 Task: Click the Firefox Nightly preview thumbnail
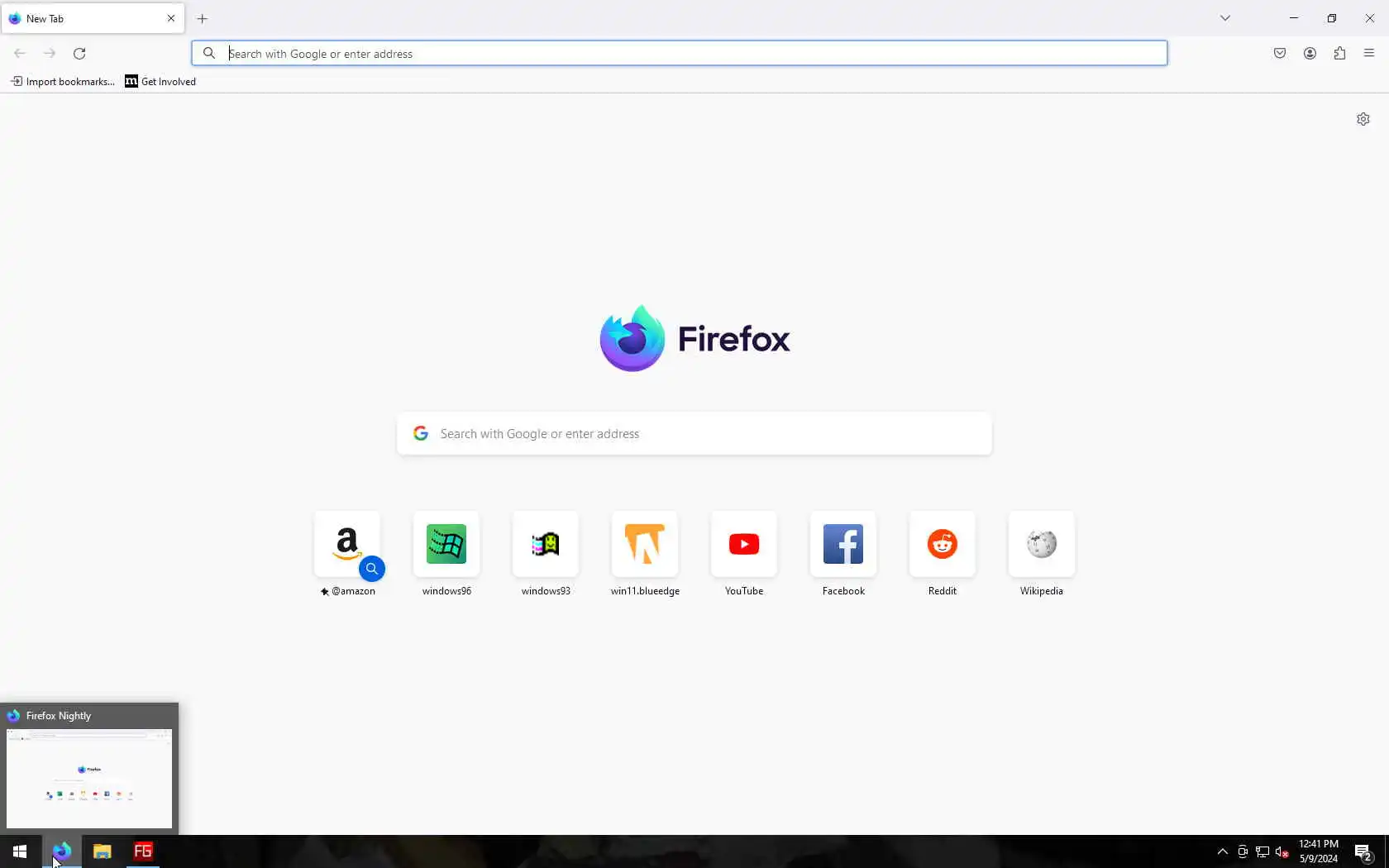pyautogui.click(x=89, y=778)
